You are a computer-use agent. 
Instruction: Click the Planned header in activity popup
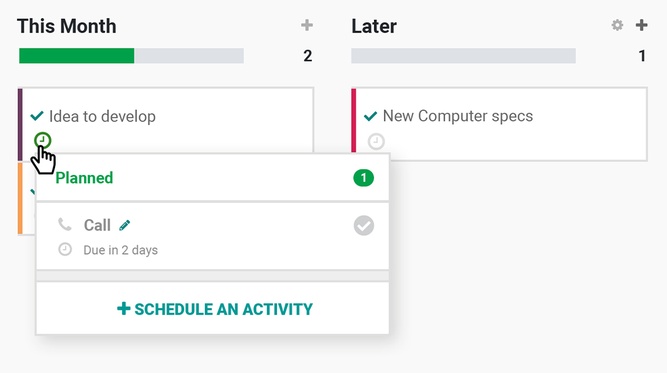84,178
